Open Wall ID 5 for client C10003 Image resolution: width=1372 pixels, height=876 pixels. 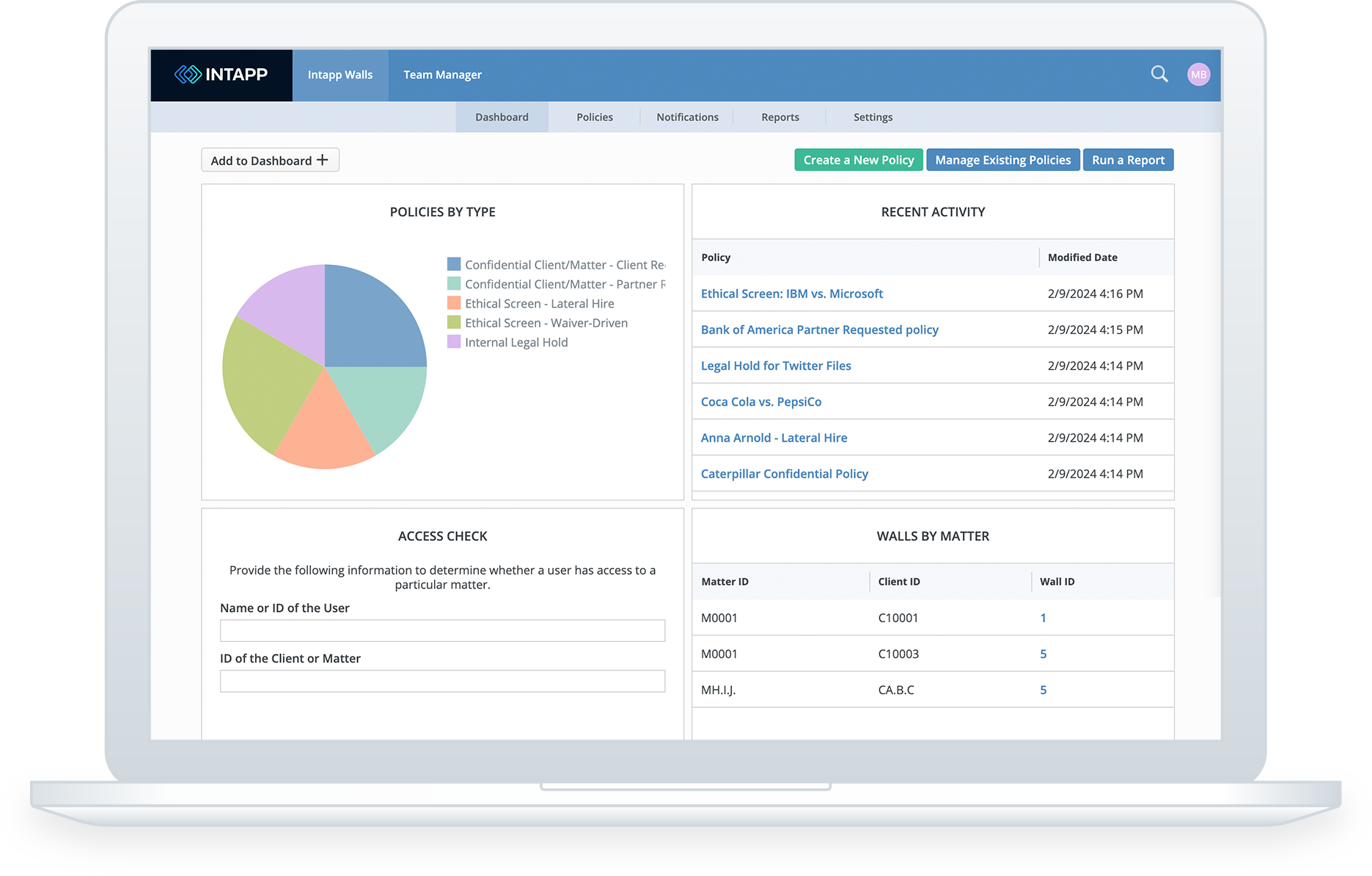(x=1043, y=653)
